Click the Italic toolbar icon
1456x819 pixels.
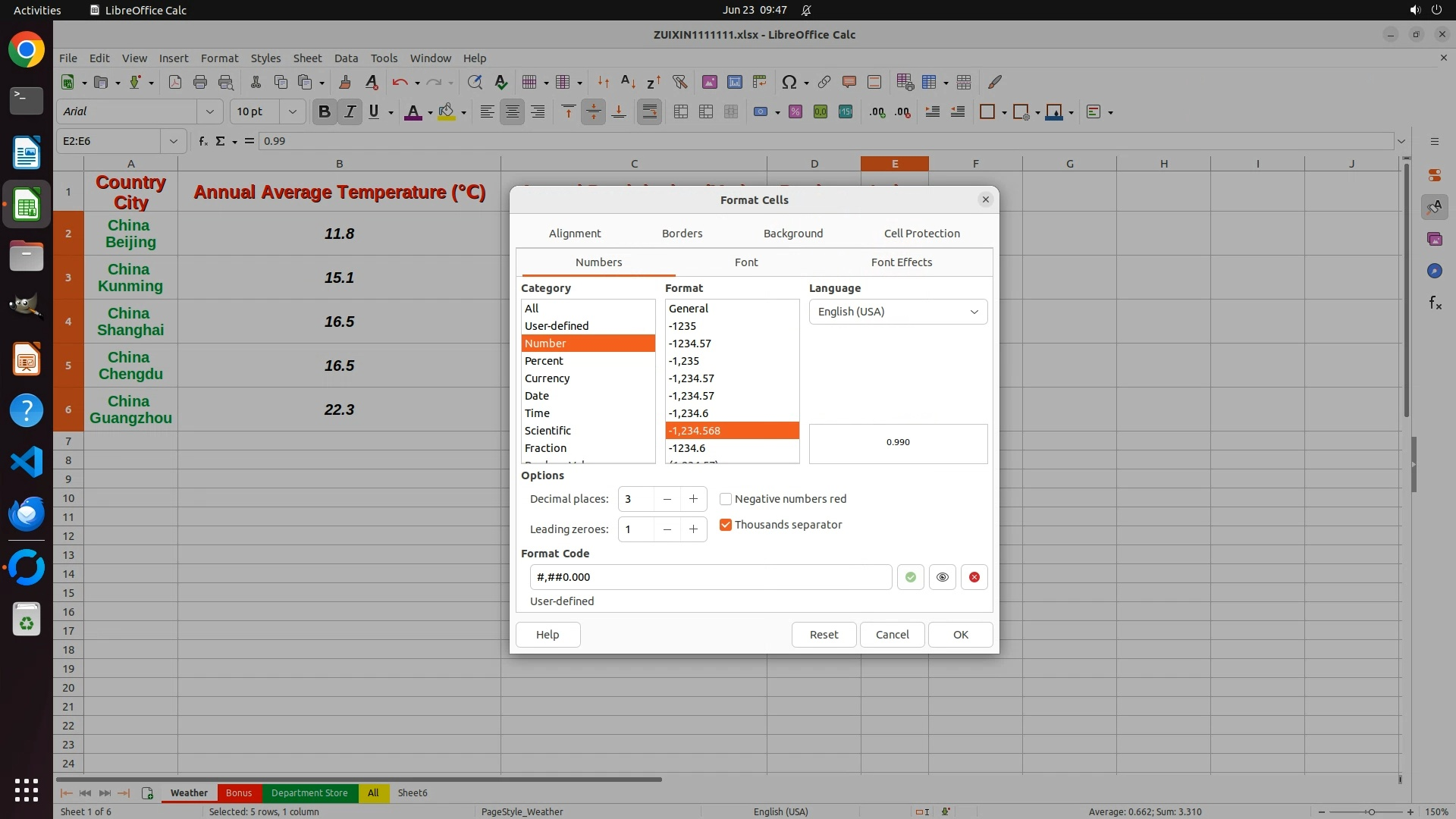point(350,112)
